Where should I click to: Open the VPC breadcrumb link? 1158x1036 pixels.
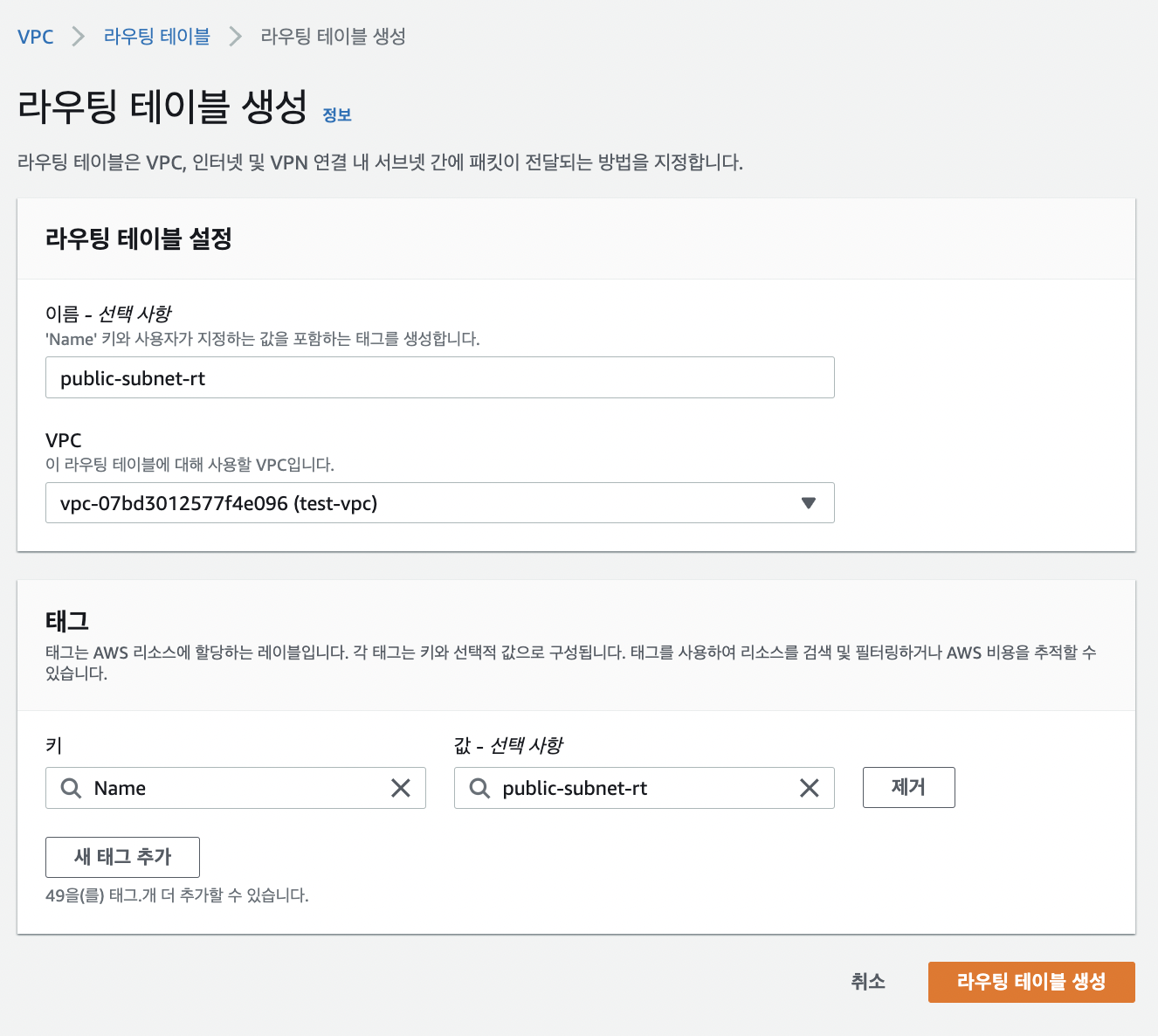click(35, 37)
